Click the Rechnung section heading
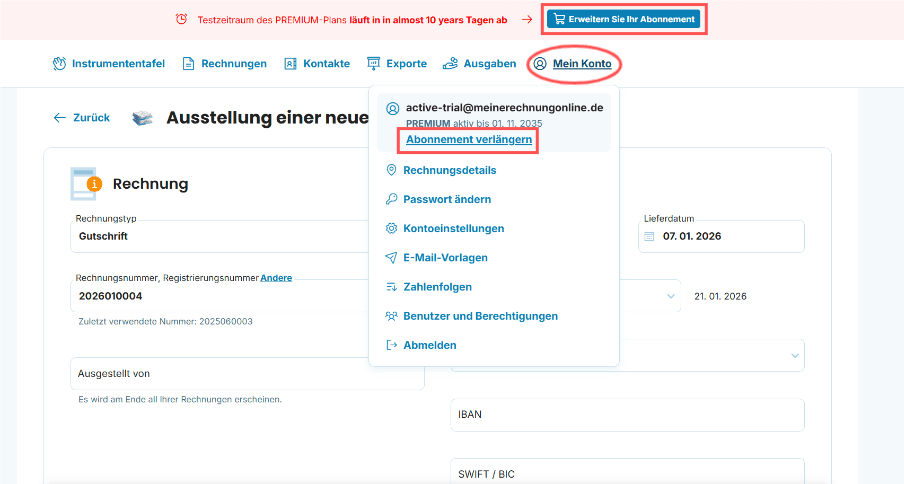 150,184
